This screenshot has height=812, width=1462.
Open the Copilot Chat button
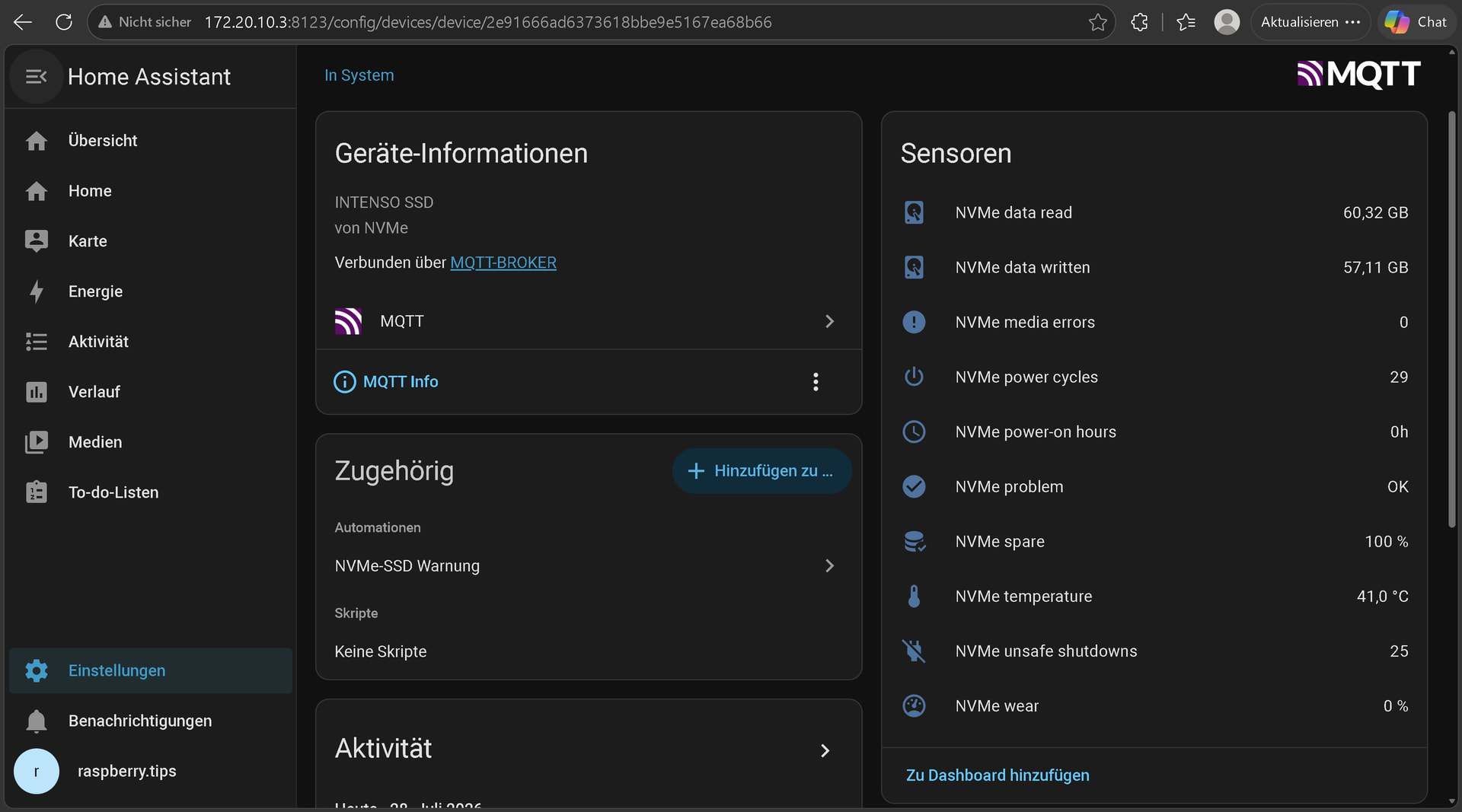pyautogui.click(x=1416, y=22)
